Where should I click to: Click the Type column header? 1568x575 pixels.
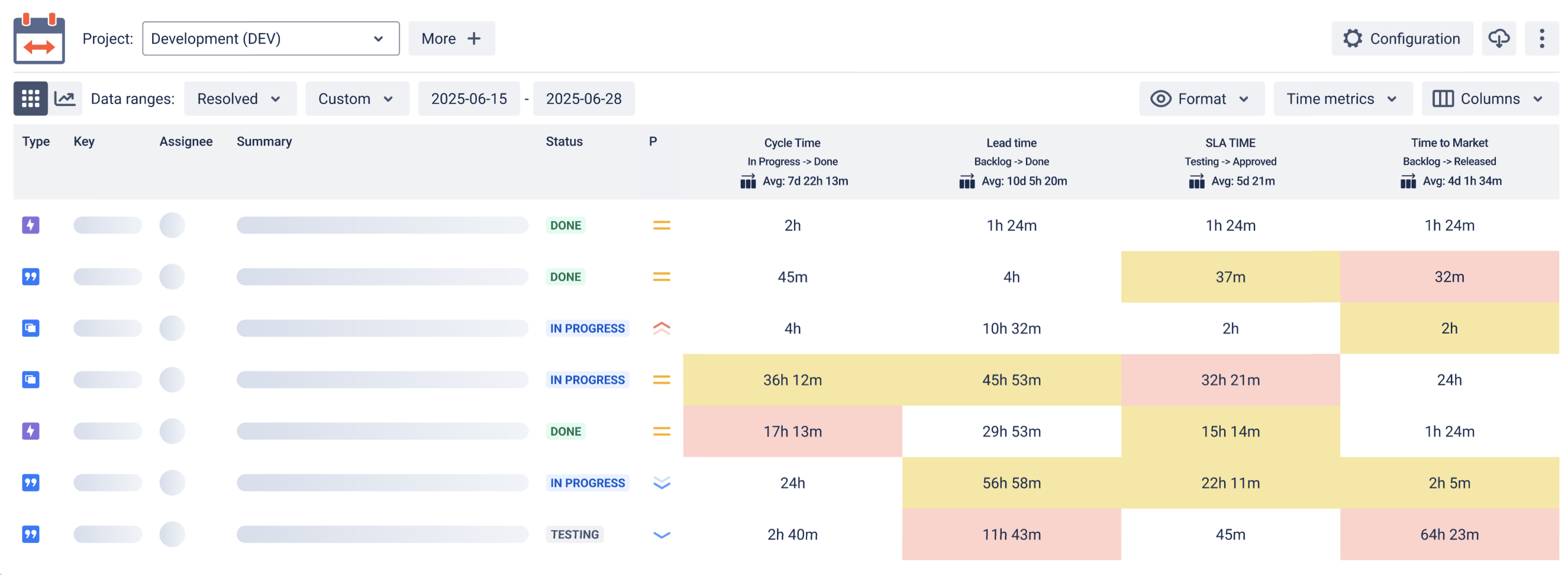coord(36,142)
